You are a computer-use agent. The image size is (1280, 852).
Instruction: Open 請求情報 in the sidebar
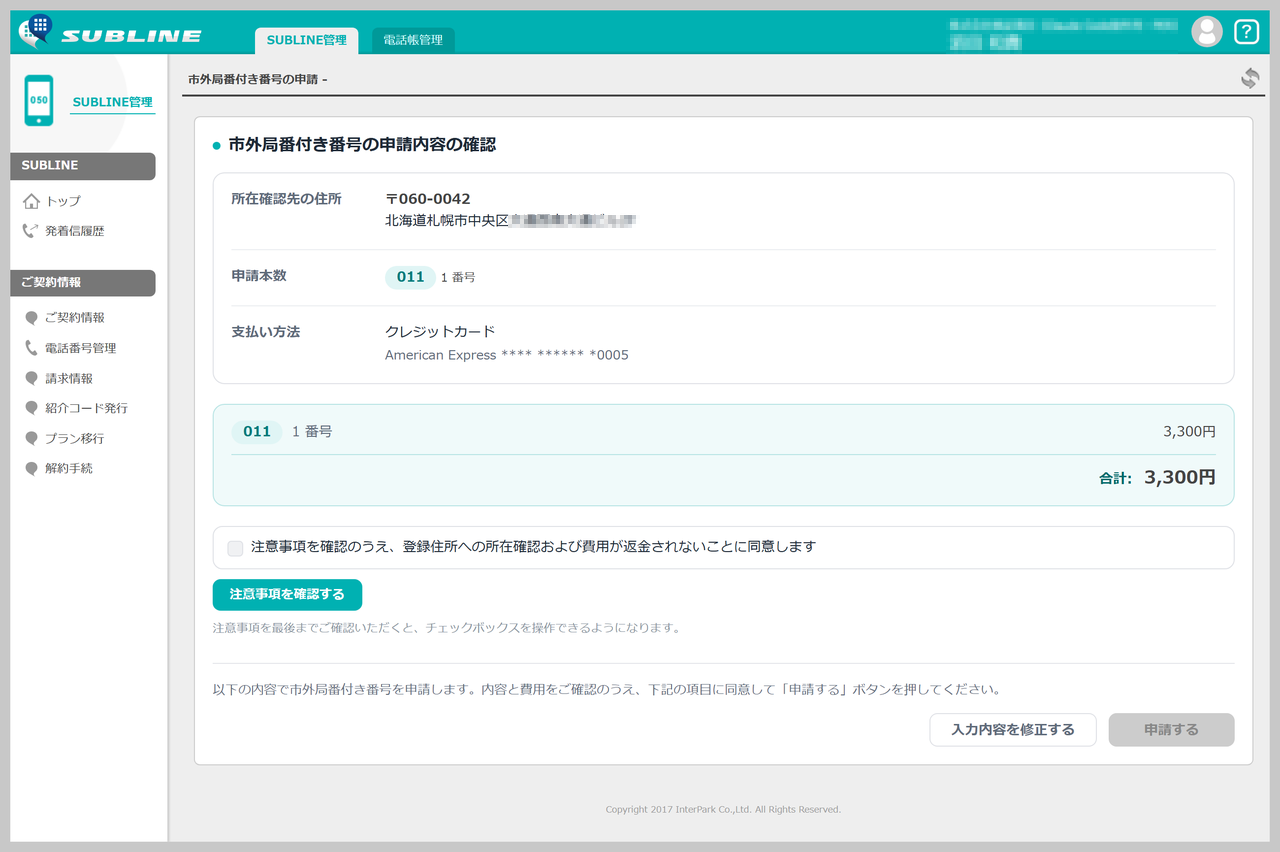[x=69, y=379]
